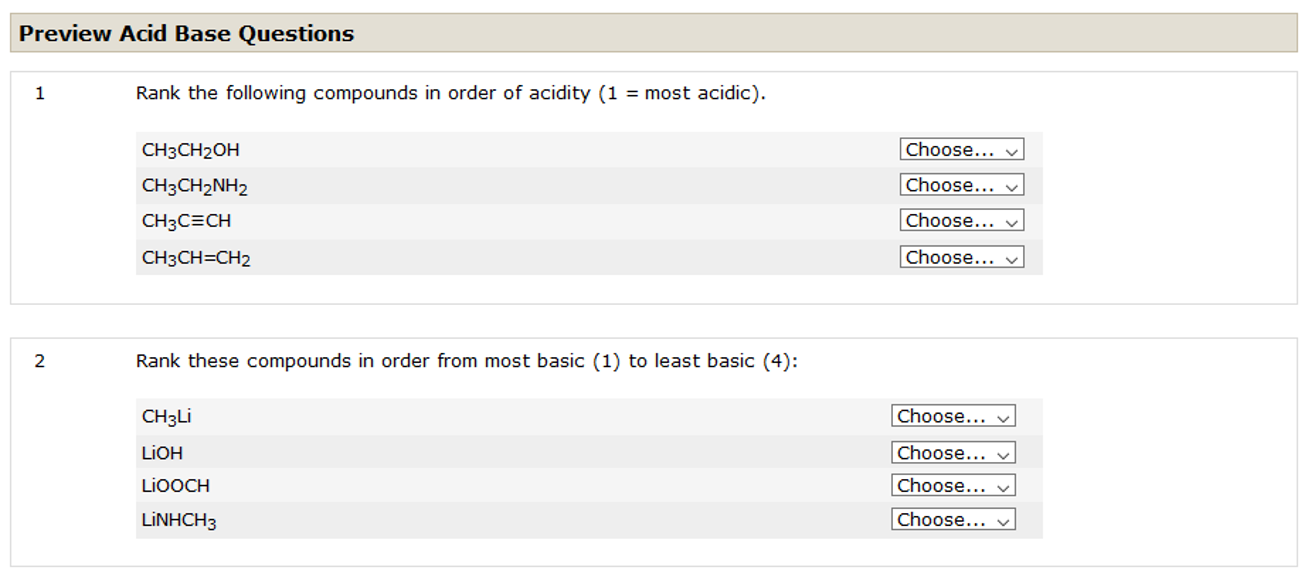Click the CH3CH2NH2 compound label
1308x577 pixels.
click(x=195, y=187)
